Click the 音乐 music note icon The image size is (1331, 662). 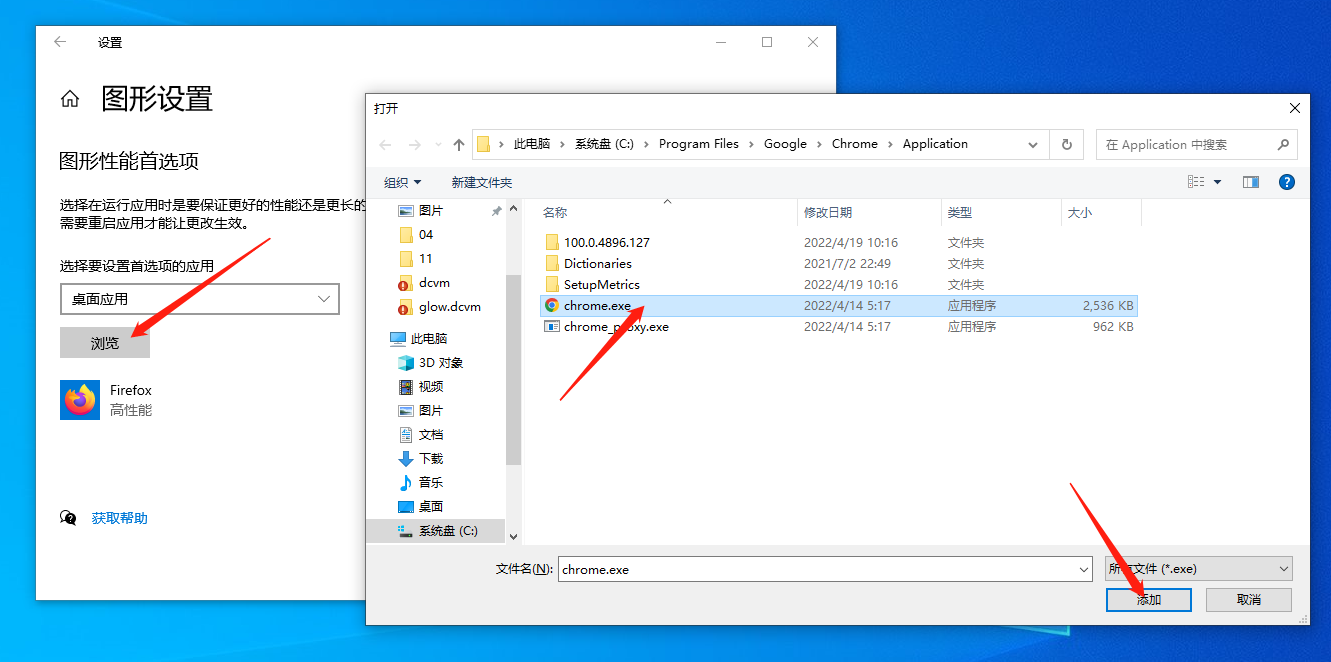pos(406,483)
